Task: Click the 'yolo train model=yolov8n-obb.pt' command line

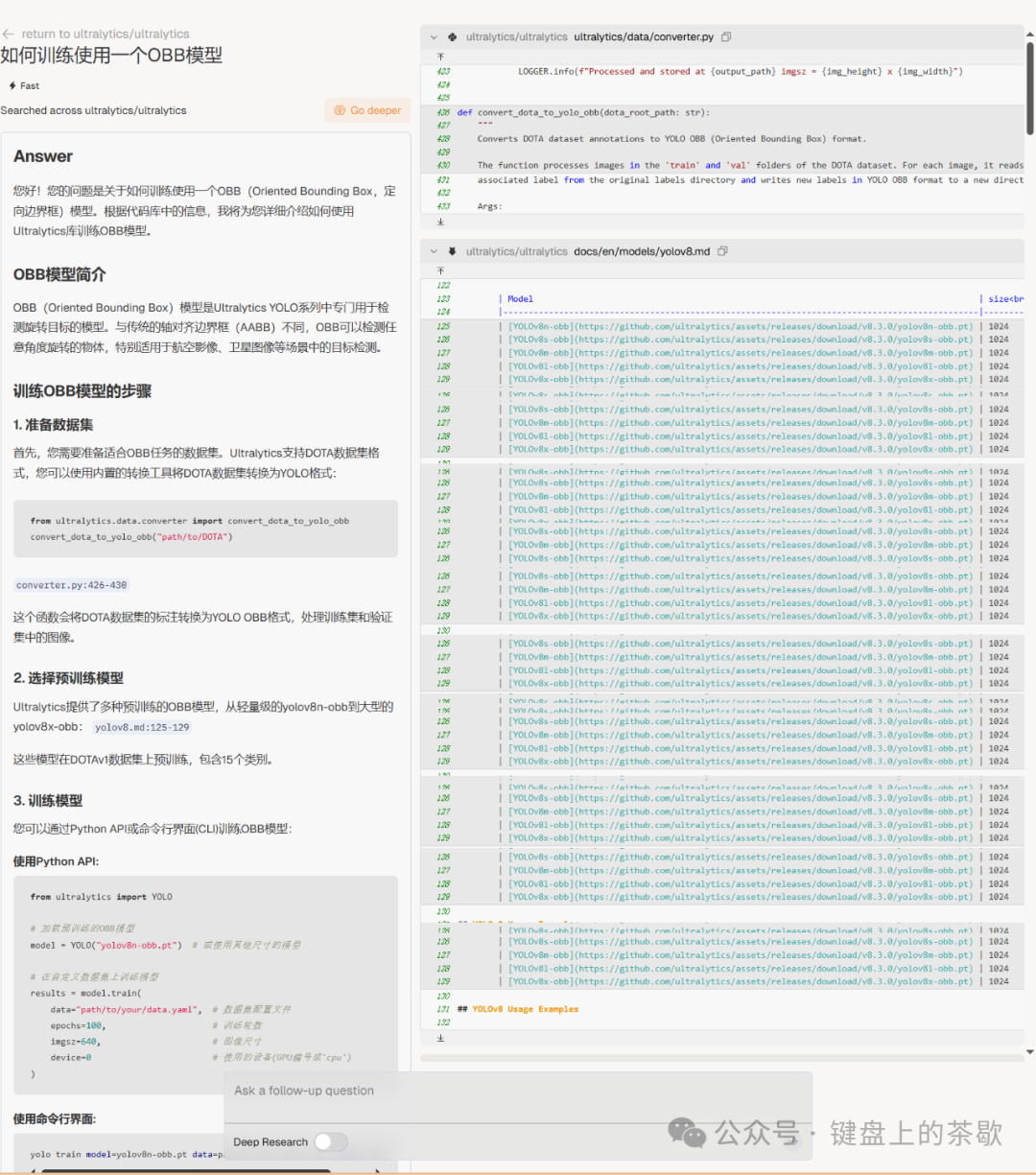Action: (x=127, y=1154)
